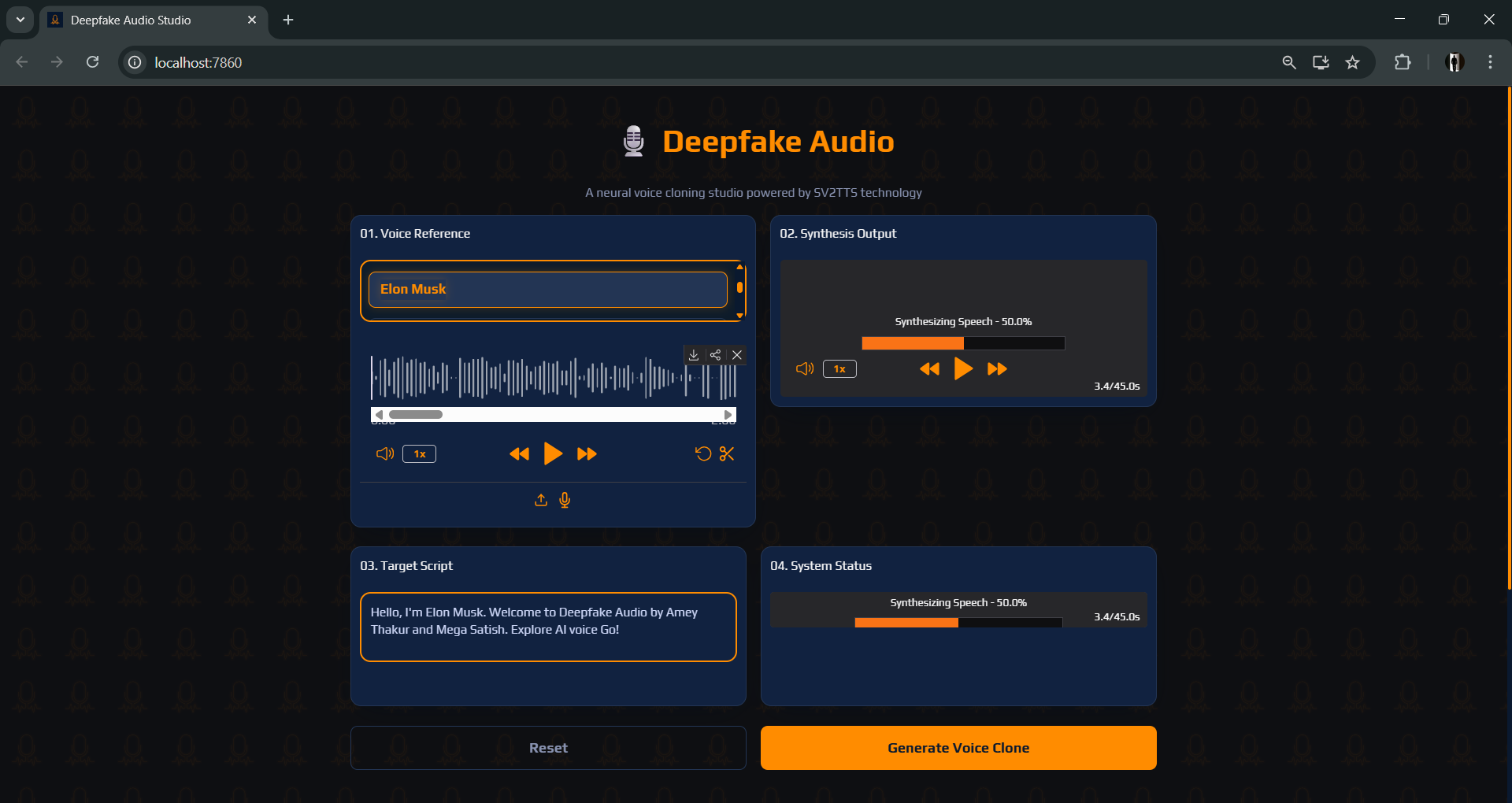
Task: Click the '03. Target Script' label
Action: click(406, 566)
